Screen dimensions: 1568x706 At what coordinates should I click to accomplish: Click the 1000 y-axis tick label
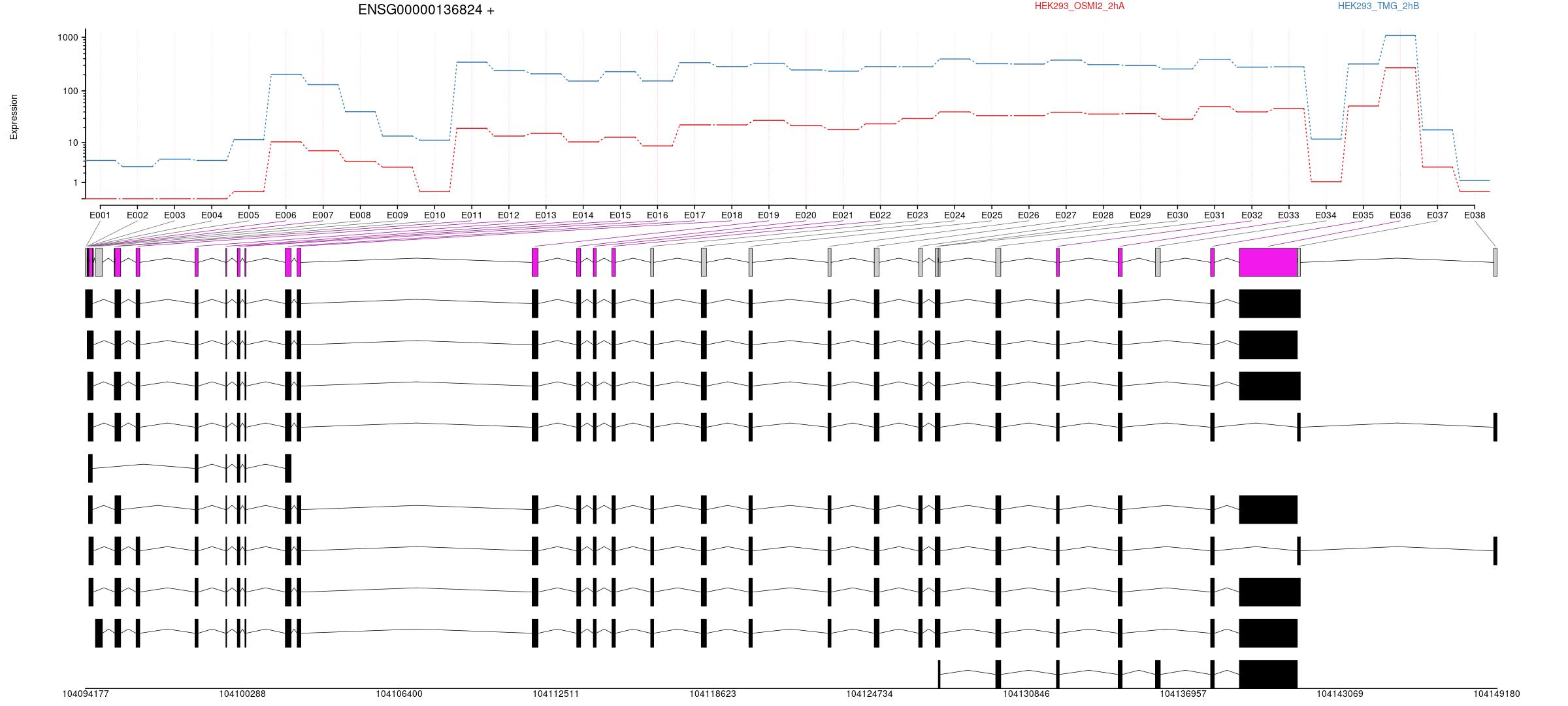coord(68,38)
